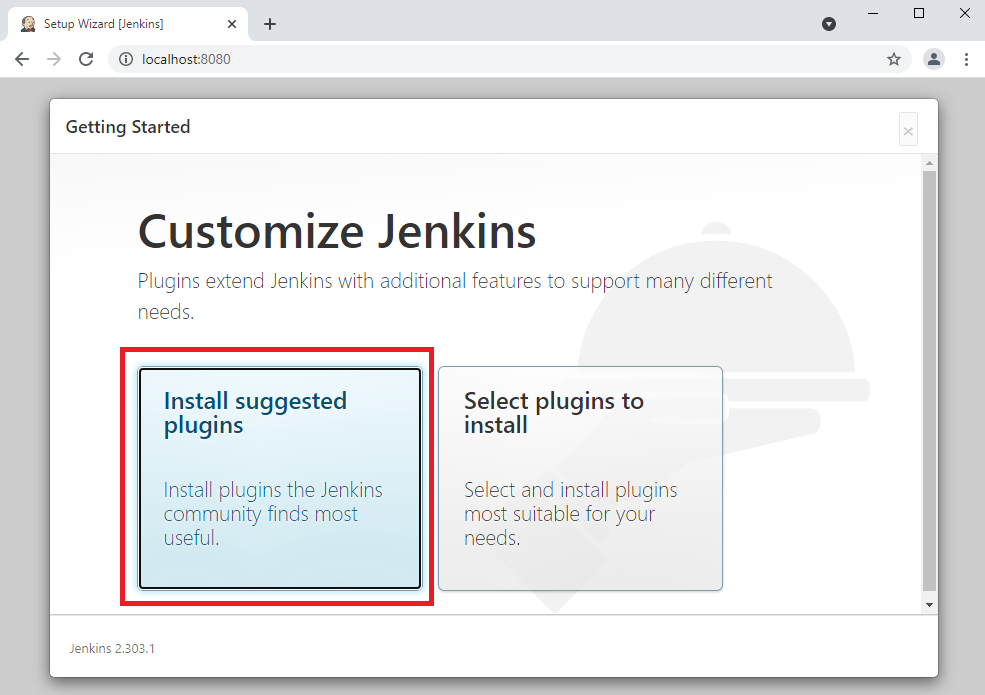985x695 pixels.
Task: Click the Jenkins 2.303.1 version text
Action: click(x=112, y=648)
